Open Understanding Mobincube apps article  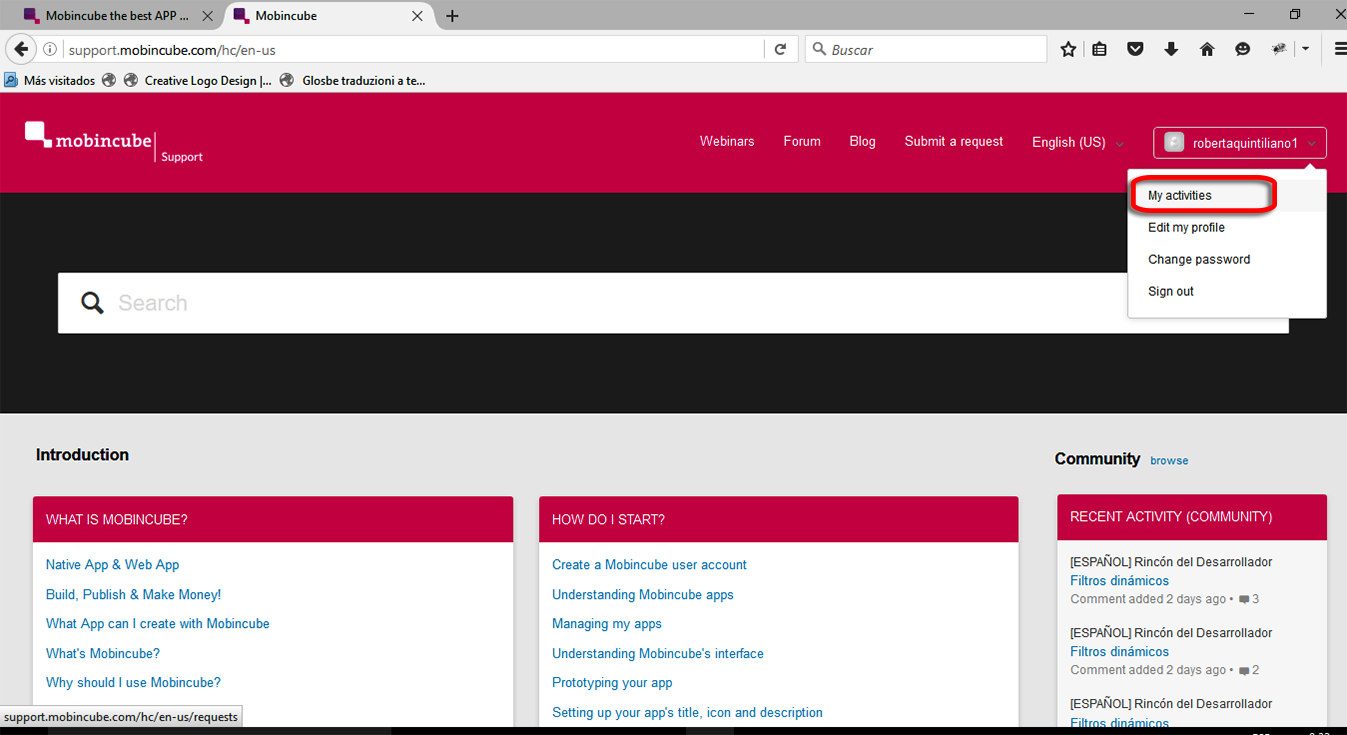point(643,595)
